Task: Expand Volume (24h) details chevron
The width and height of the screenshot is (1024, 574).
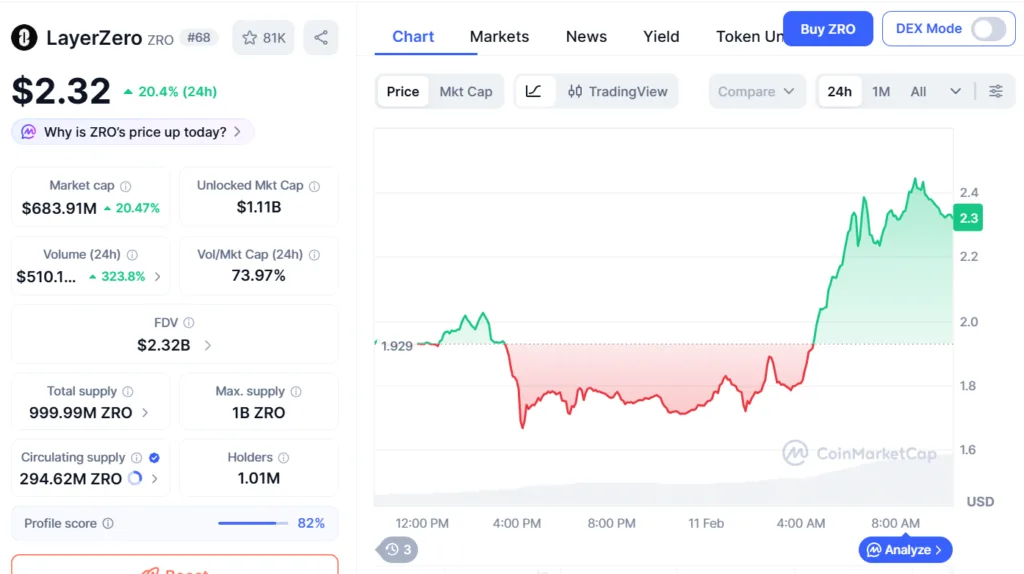Action: click(x=157, y=277)
